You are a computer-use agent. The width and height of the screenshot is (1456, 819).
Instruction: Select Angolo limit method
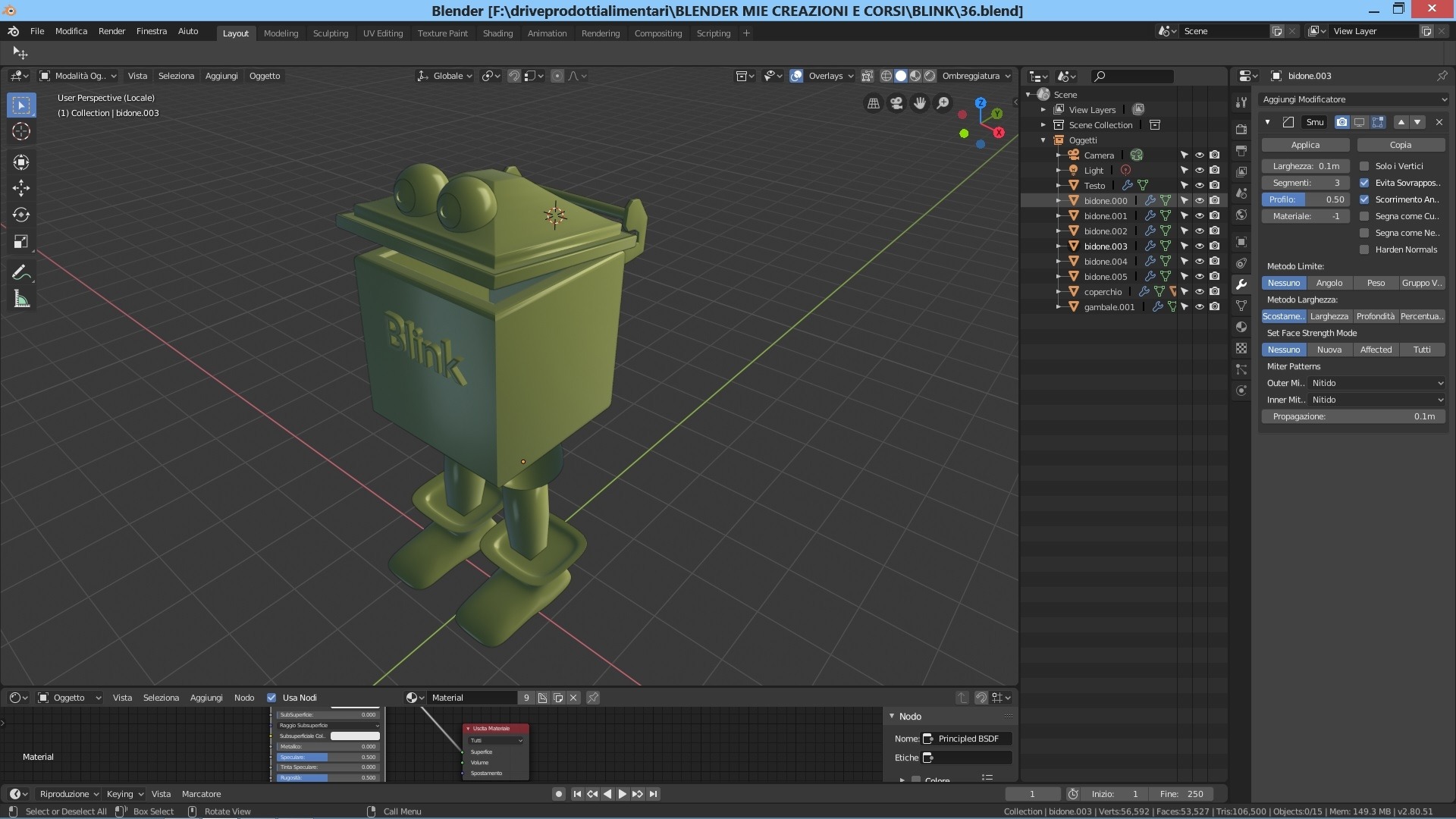(x=1329, y=283)
